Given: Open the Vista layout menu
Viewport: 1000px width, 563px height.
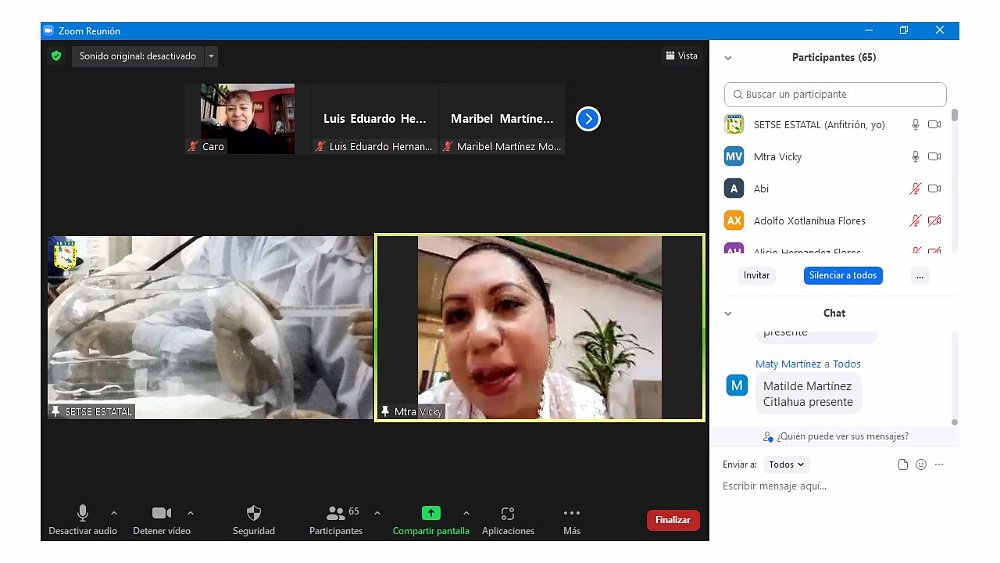Looking at the screenshot, I should 681,56.
